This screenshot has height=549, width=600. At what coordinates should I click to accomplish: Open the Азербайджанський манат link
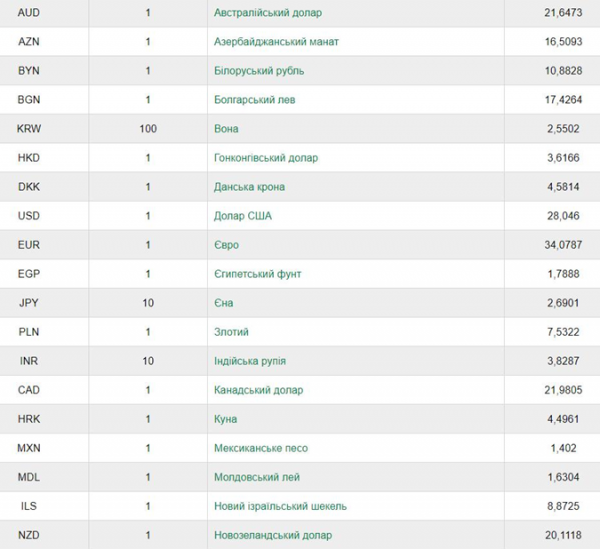(276, 41)
